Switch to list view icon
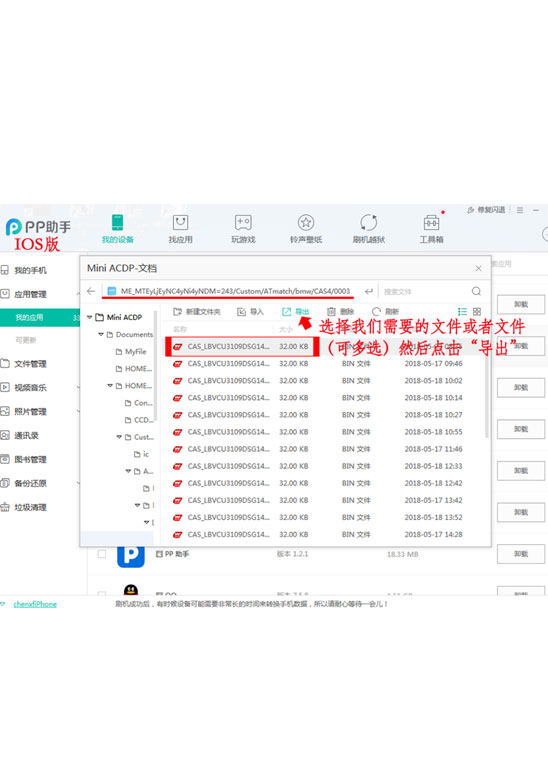548x777 pixels. pos(462,312)
